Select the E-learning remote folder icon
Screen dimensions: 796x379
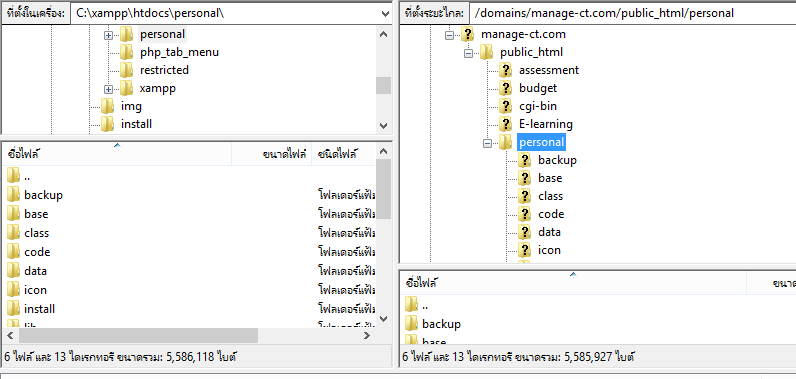tap(505, 124)
